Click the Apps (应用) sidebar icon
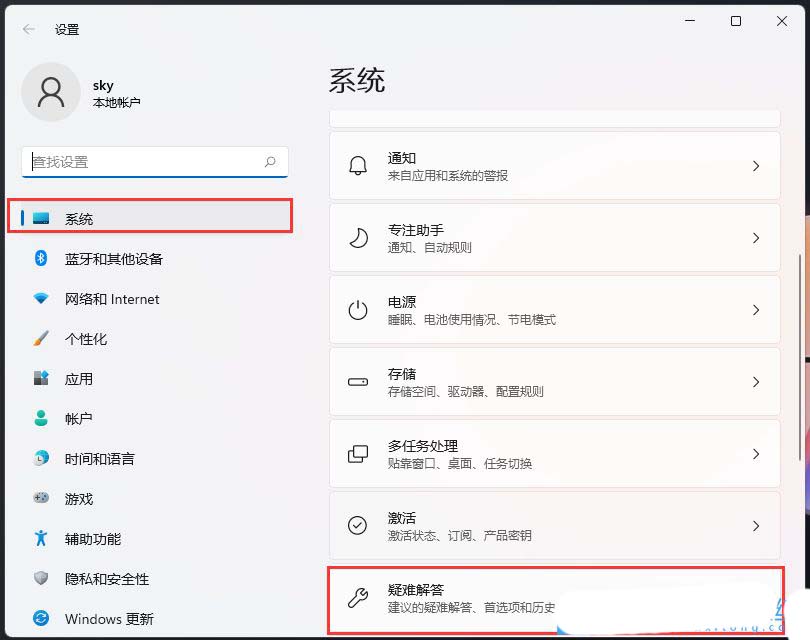This screenshot has width=810, height=640. tap(41, 379)
